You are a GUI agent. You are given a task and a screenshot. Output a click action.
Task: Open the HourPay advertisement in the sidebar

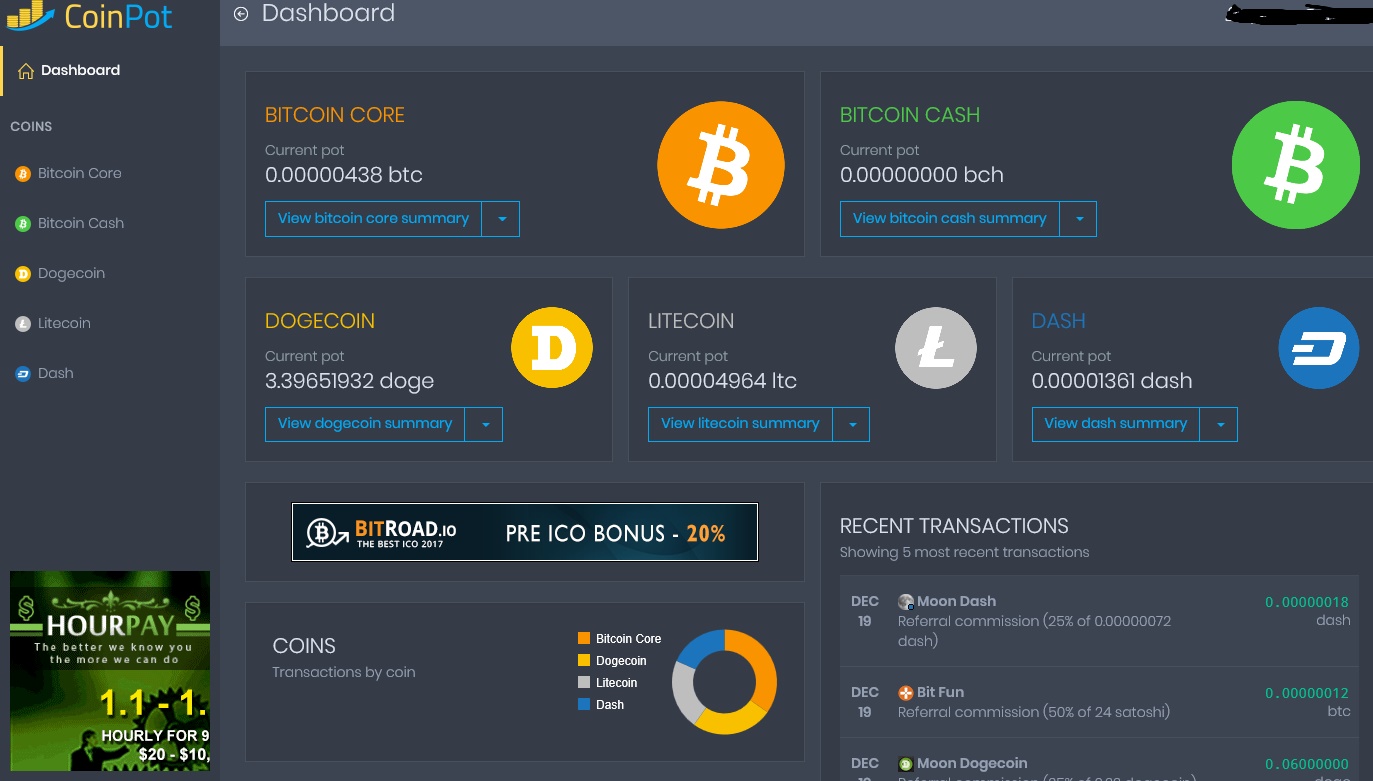[x=110, y=671]
